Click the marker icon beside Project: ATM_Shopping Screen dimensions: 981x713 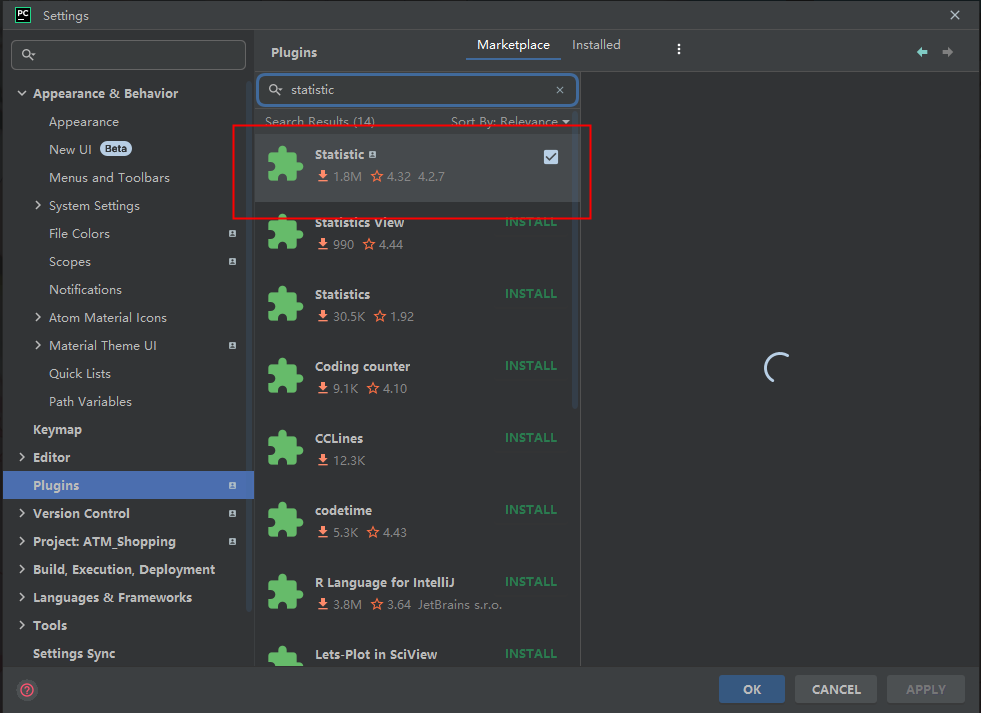[x=232, y=542]
